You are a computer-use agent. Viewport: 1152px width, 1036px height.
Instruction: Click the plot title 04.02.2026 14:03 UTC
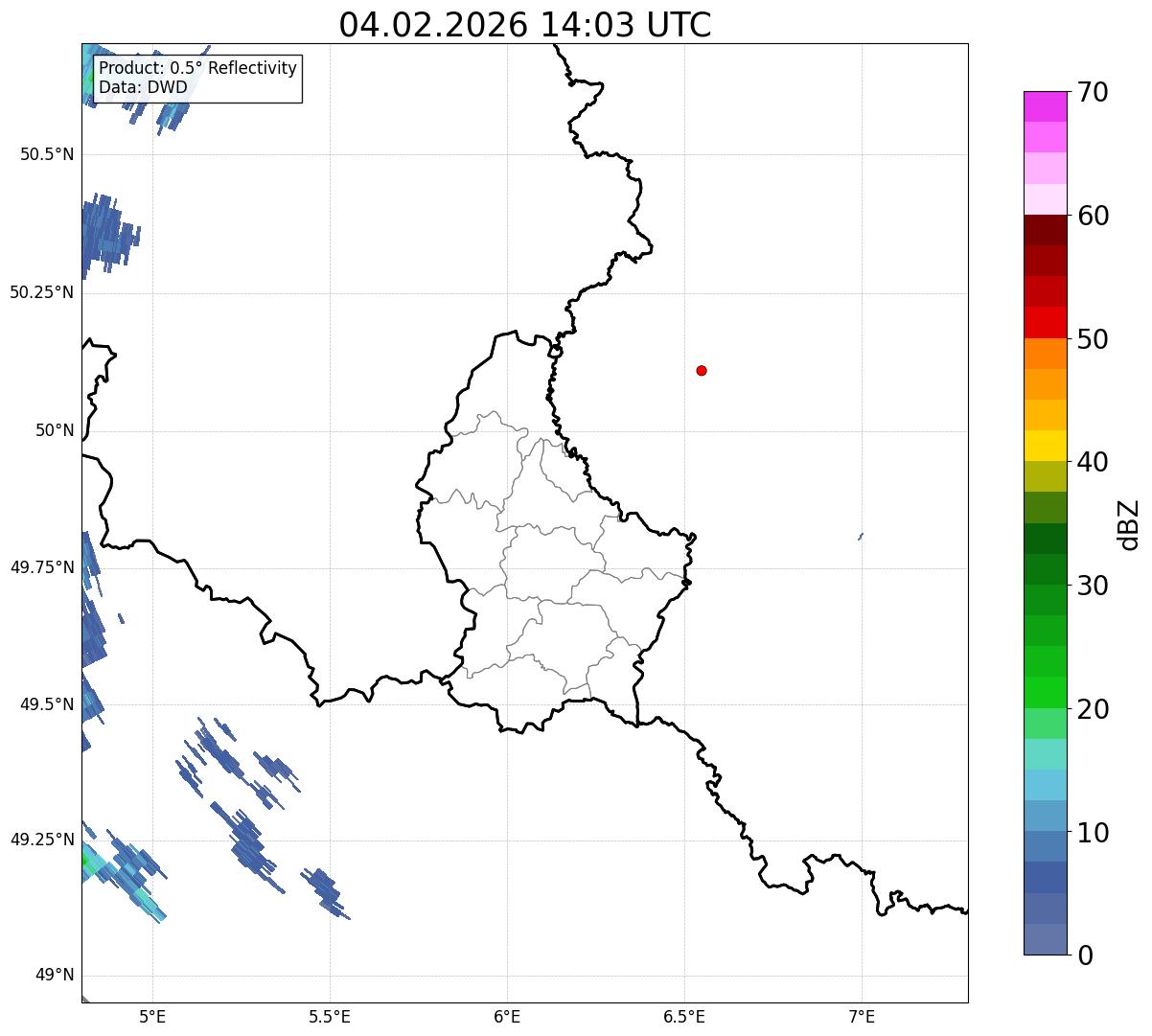(525, 25)
